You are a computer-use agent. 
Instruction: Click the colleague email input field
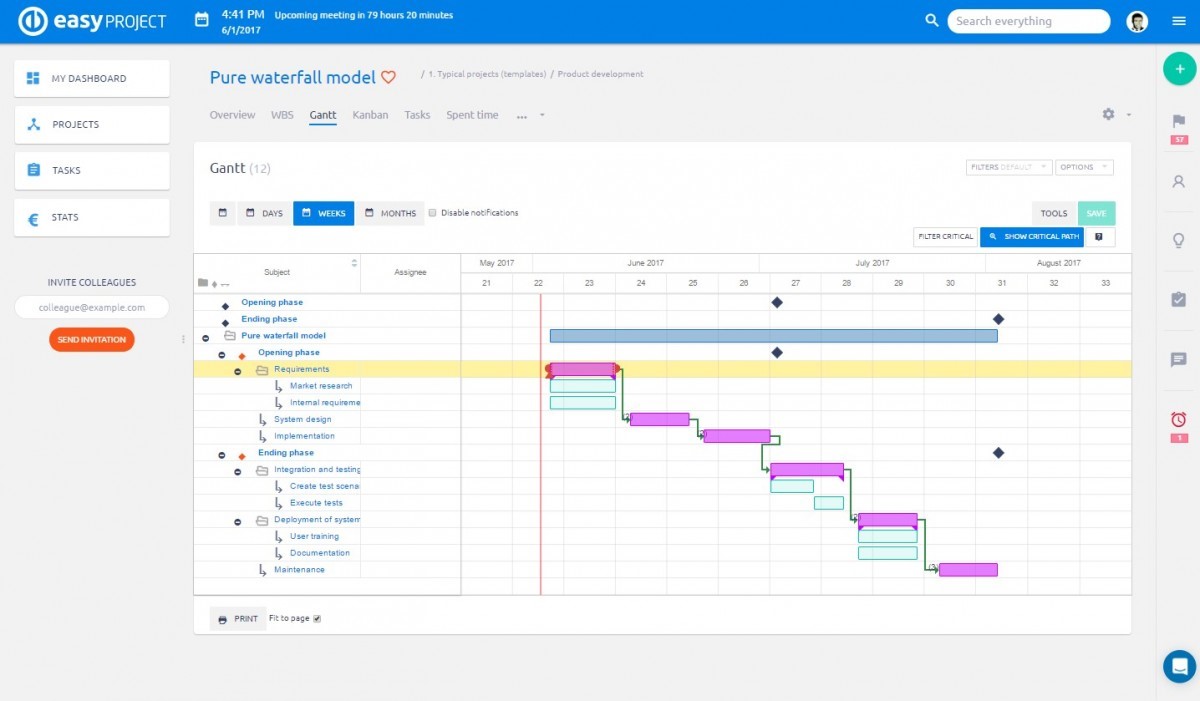click(91, 307)
